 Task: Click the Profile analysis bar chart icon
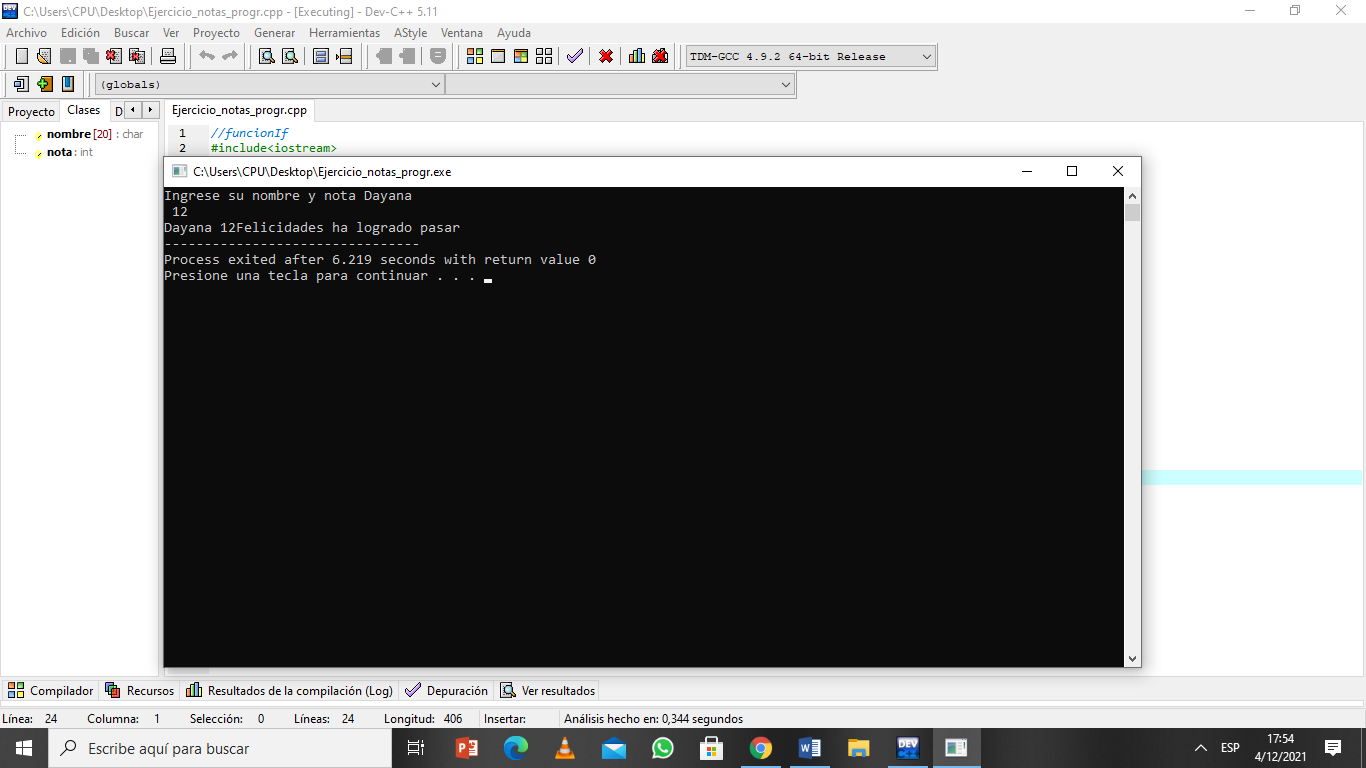(637, 56)
